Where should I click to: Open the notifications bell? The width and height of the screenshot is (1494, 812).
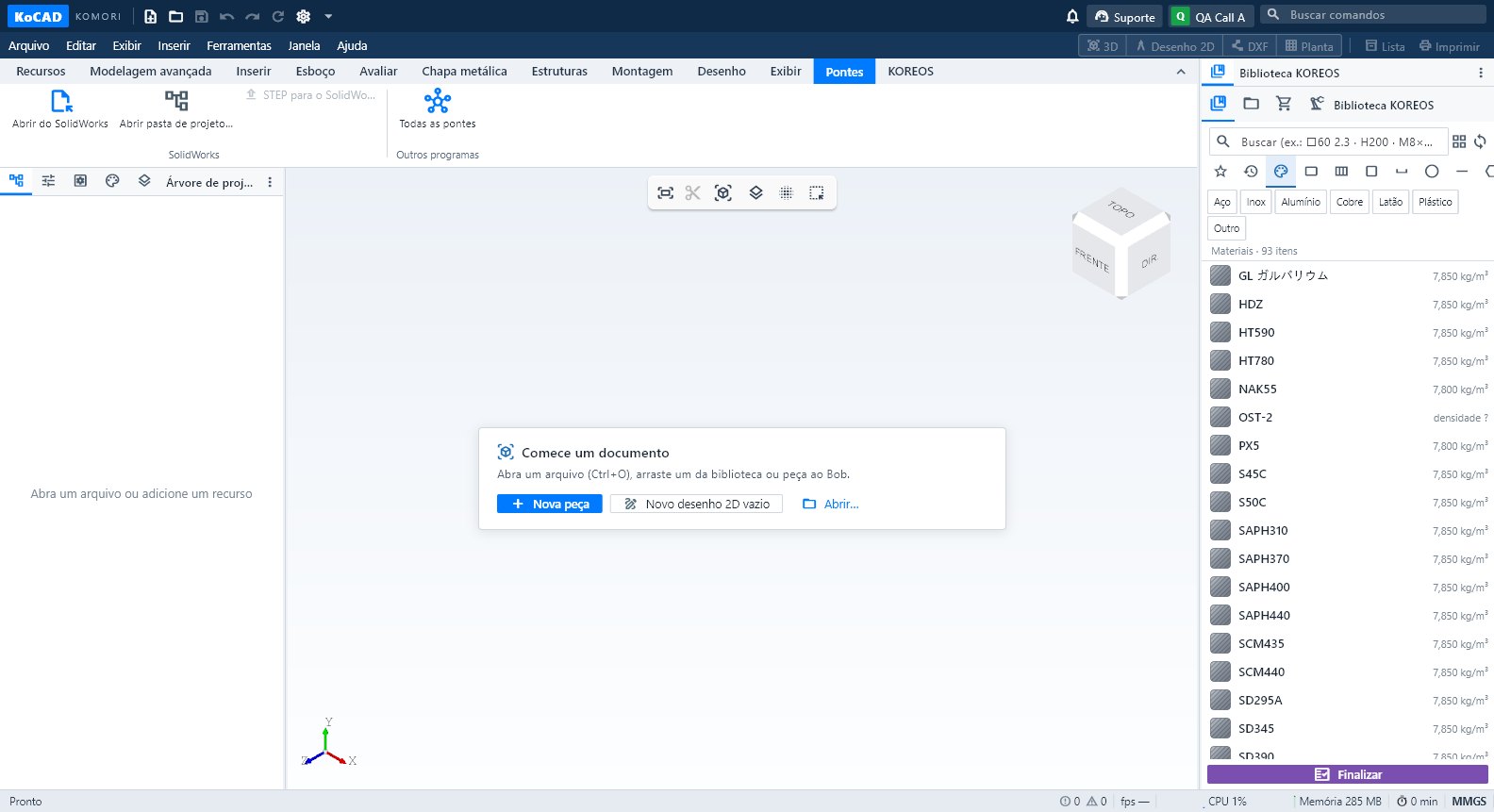pyautogui.click(x=1072, y=16)
